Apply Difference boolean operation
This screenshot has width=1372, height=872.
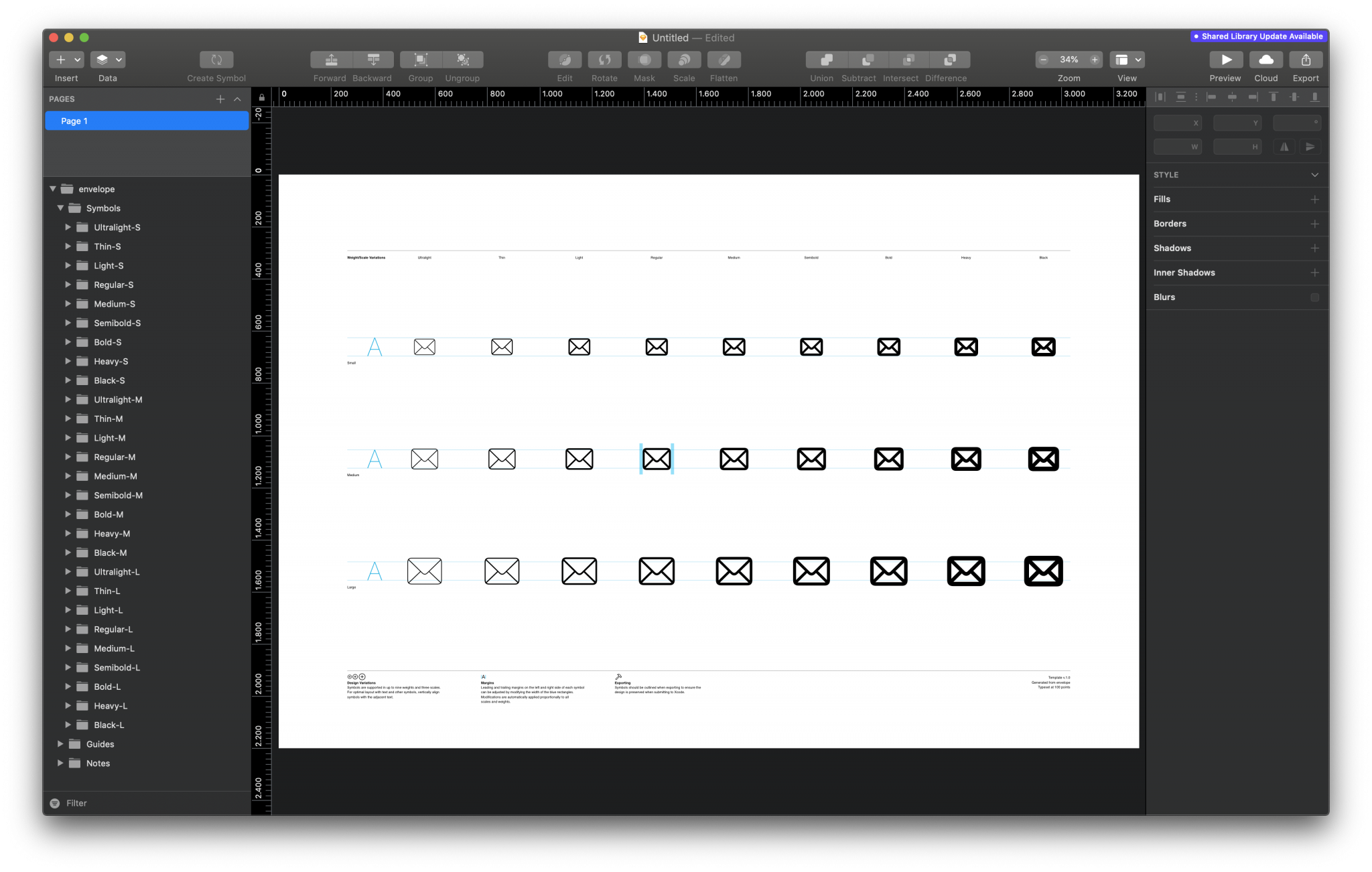pyautogui.click(x=950, y=60)
